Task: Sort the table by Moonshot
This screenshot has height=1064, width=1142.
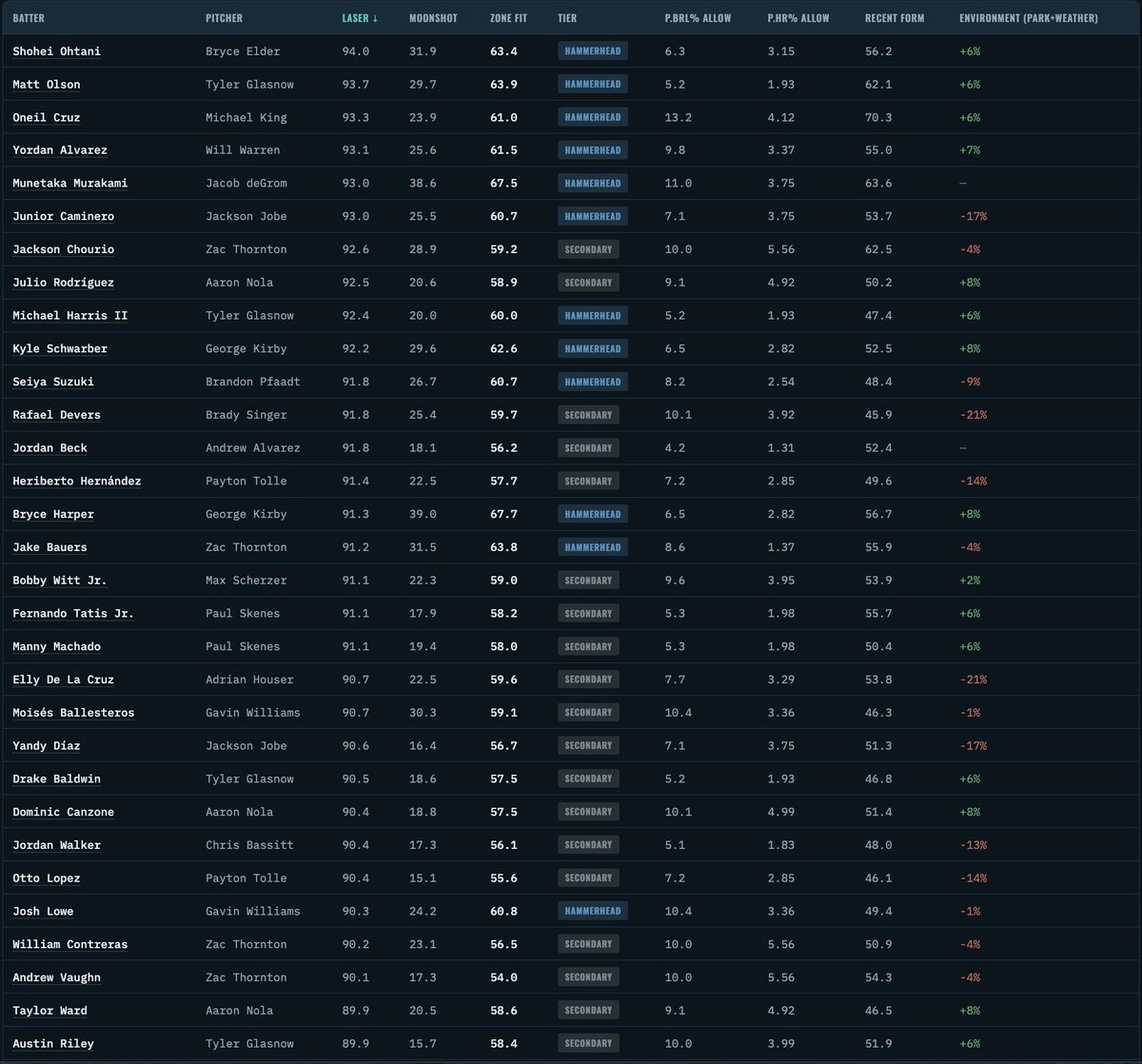Action: tap(433, 18)
